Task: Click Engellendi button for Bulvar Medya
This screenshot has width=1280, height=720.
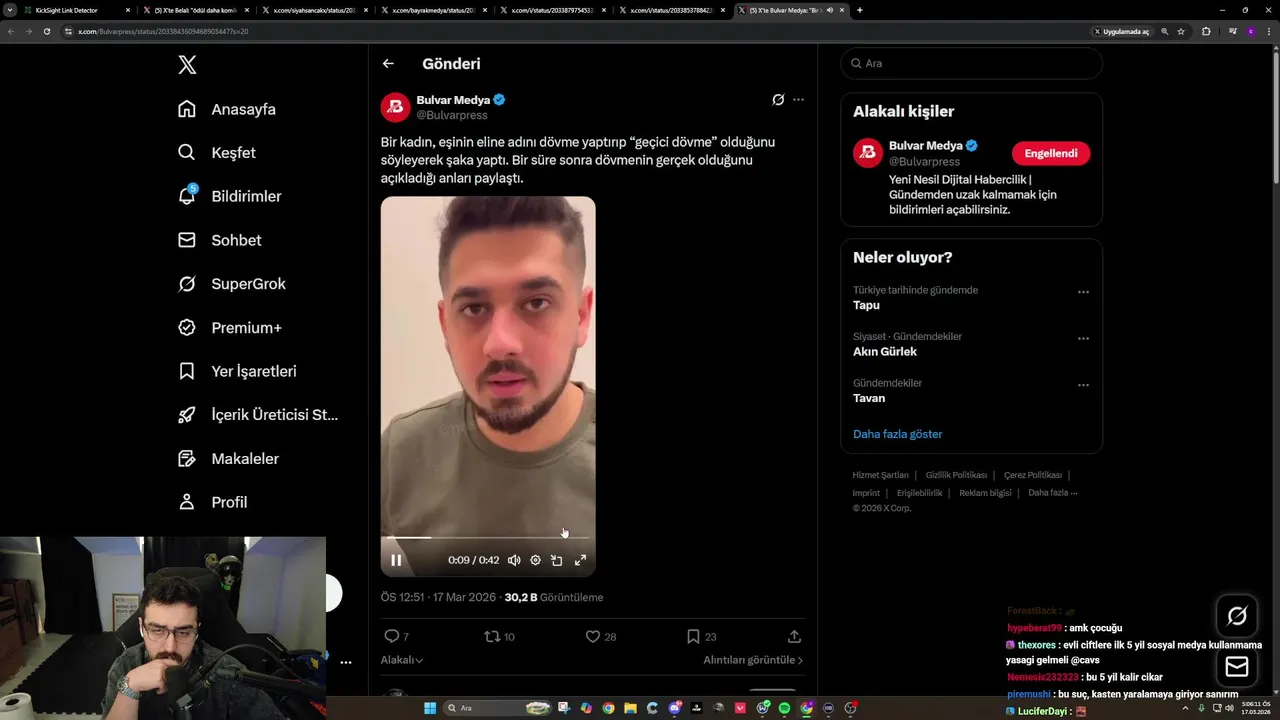Action: click(1051, 153)
